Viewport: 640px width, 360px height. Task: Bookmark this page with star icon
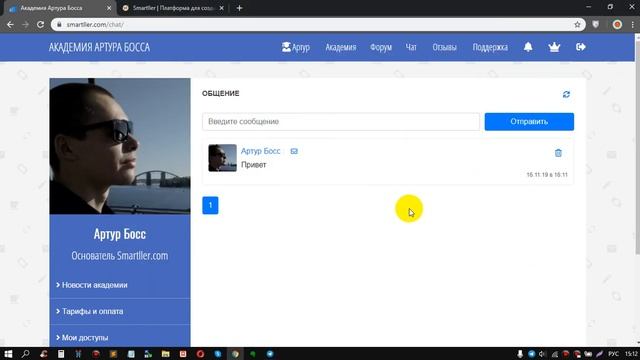tap(577, 24)
